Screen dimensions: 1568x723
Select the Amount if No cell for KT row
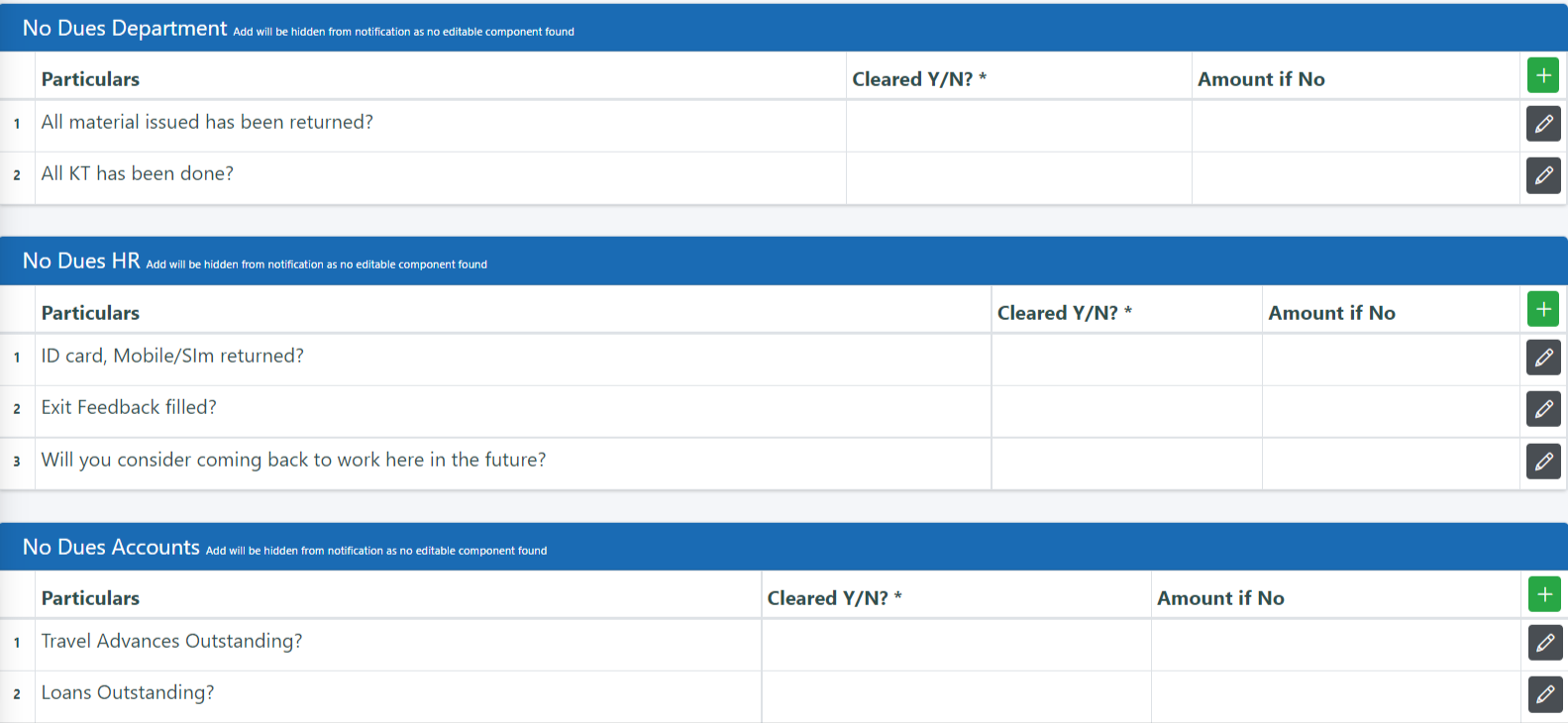[1356, 178]
